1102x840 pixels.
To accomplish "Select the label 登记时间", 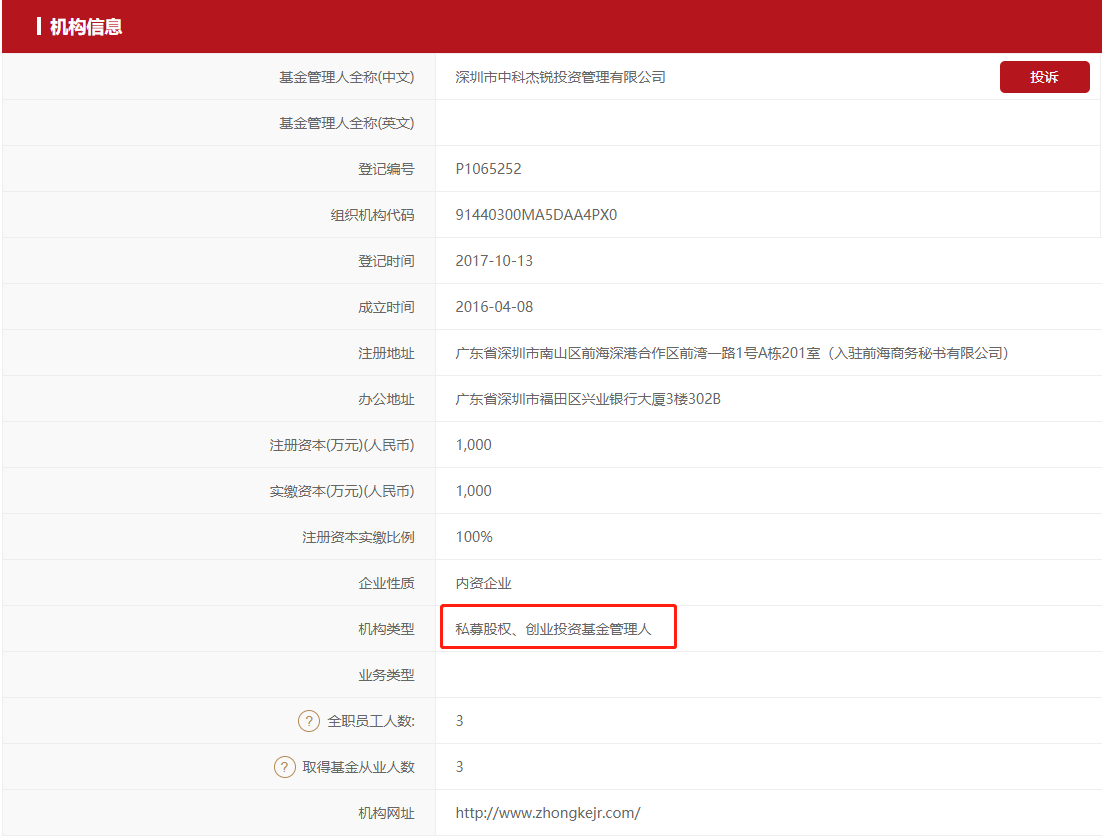I will tap(387, 261).
